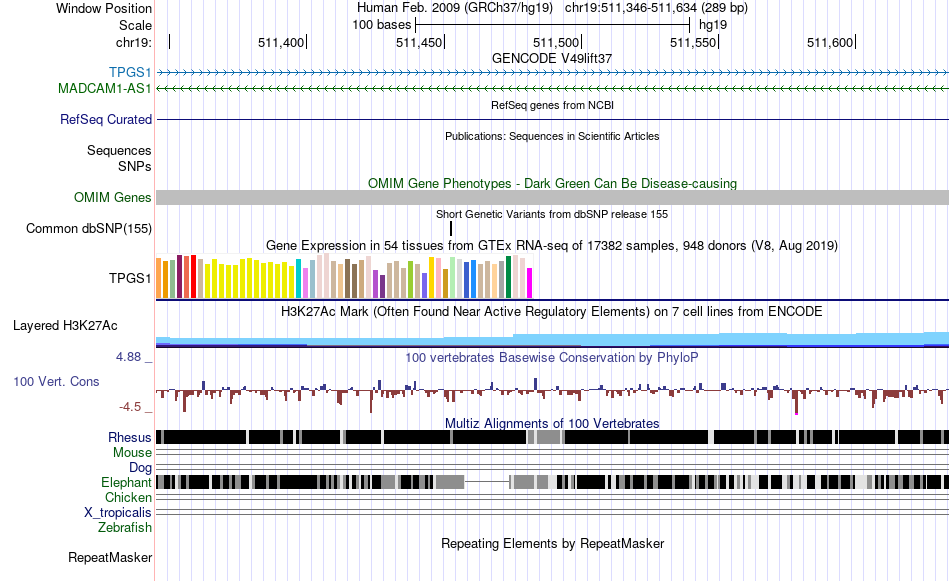Click the Window Position track label

[104, 8]
